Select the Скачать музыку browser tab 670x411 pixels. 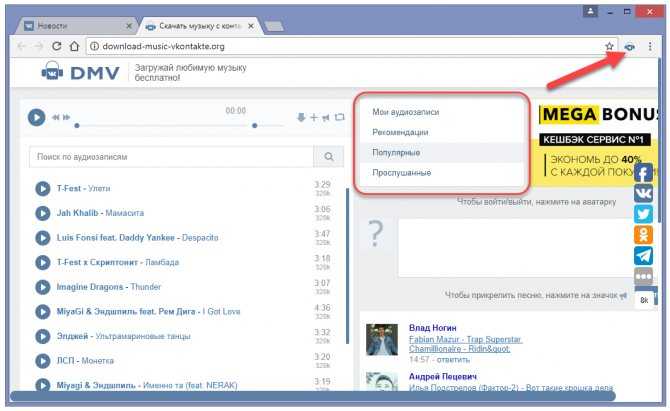coord(200,26)
